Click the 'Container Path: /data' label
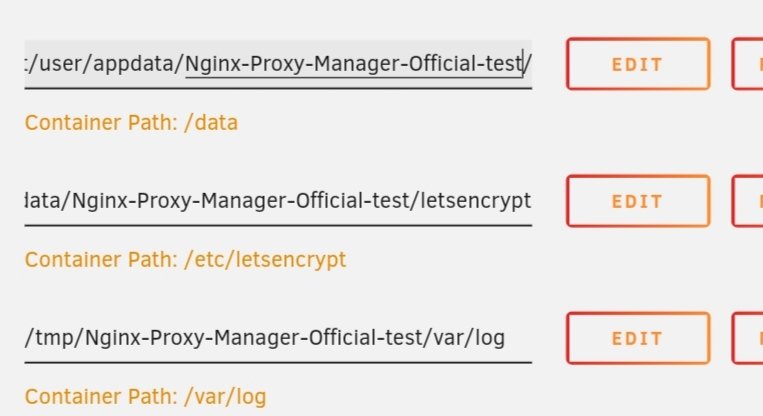 click(x=131, y=123)
